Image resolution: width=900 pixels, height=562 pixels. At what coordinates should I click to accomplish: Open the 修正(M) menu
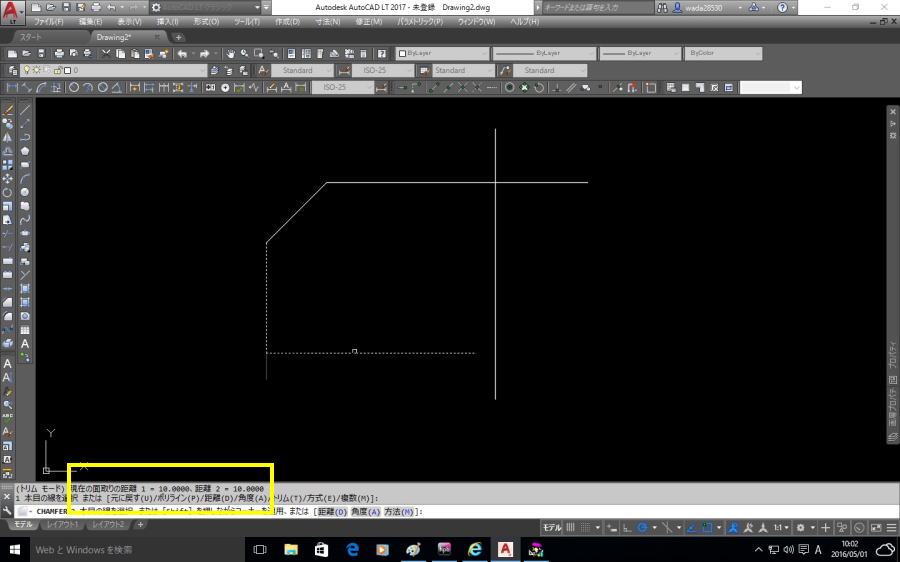coord(368,21)
